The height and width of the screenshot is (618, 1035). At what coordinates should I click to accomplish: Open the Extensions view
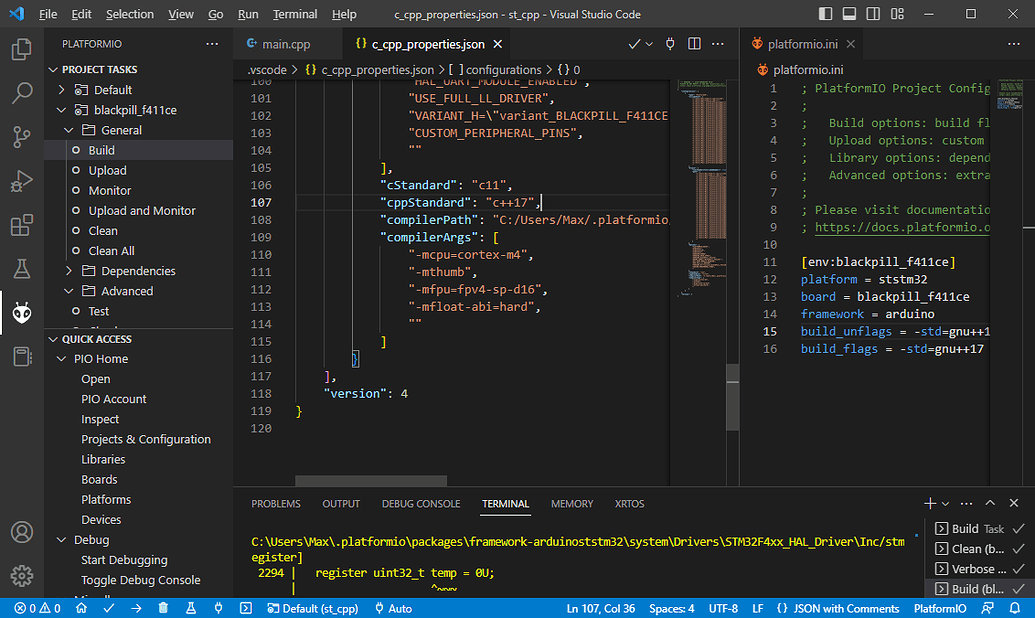(22, 225)
